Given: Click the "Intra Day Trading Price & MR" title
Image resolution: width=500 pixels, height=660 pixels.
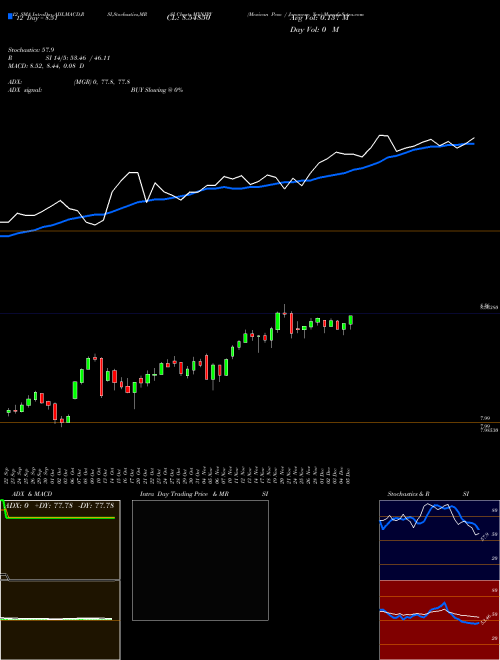Looking at the screenshot, I should point(185,494).
